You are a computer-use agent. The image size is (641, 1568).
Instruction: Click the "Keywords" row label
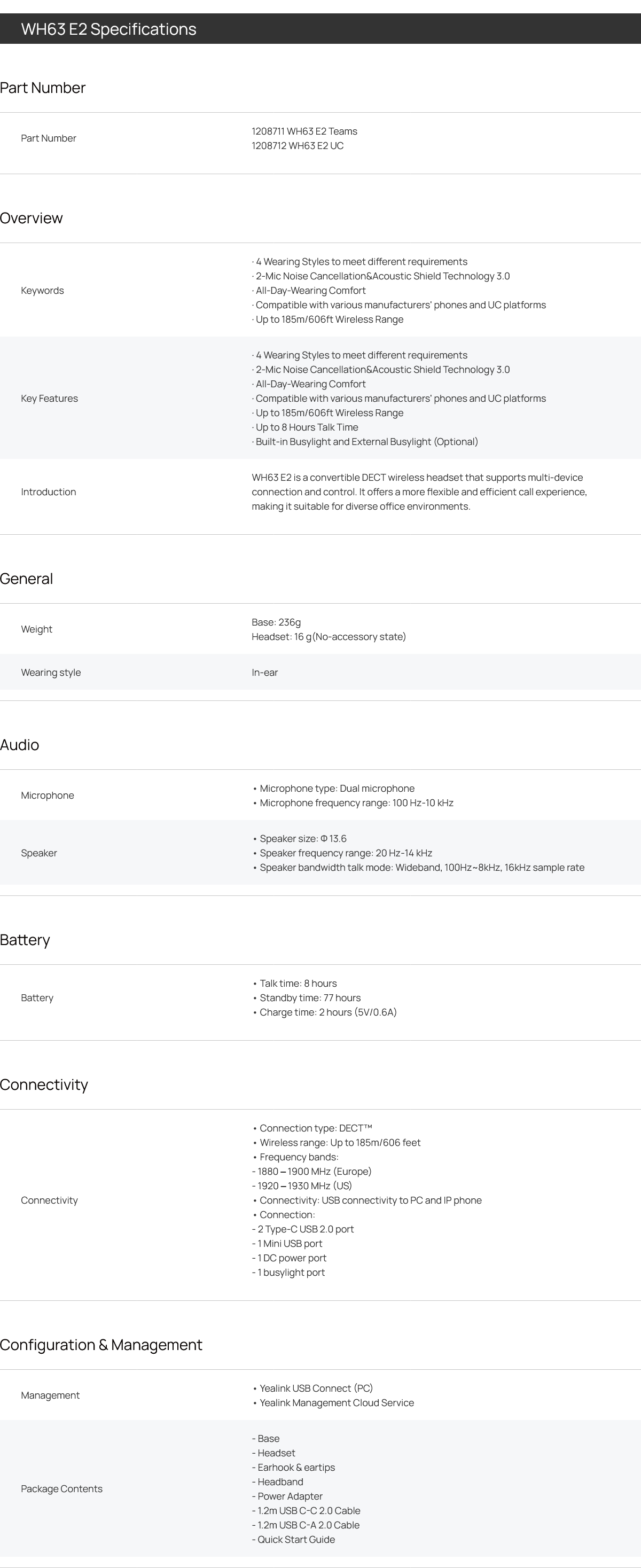coord(43,290)
